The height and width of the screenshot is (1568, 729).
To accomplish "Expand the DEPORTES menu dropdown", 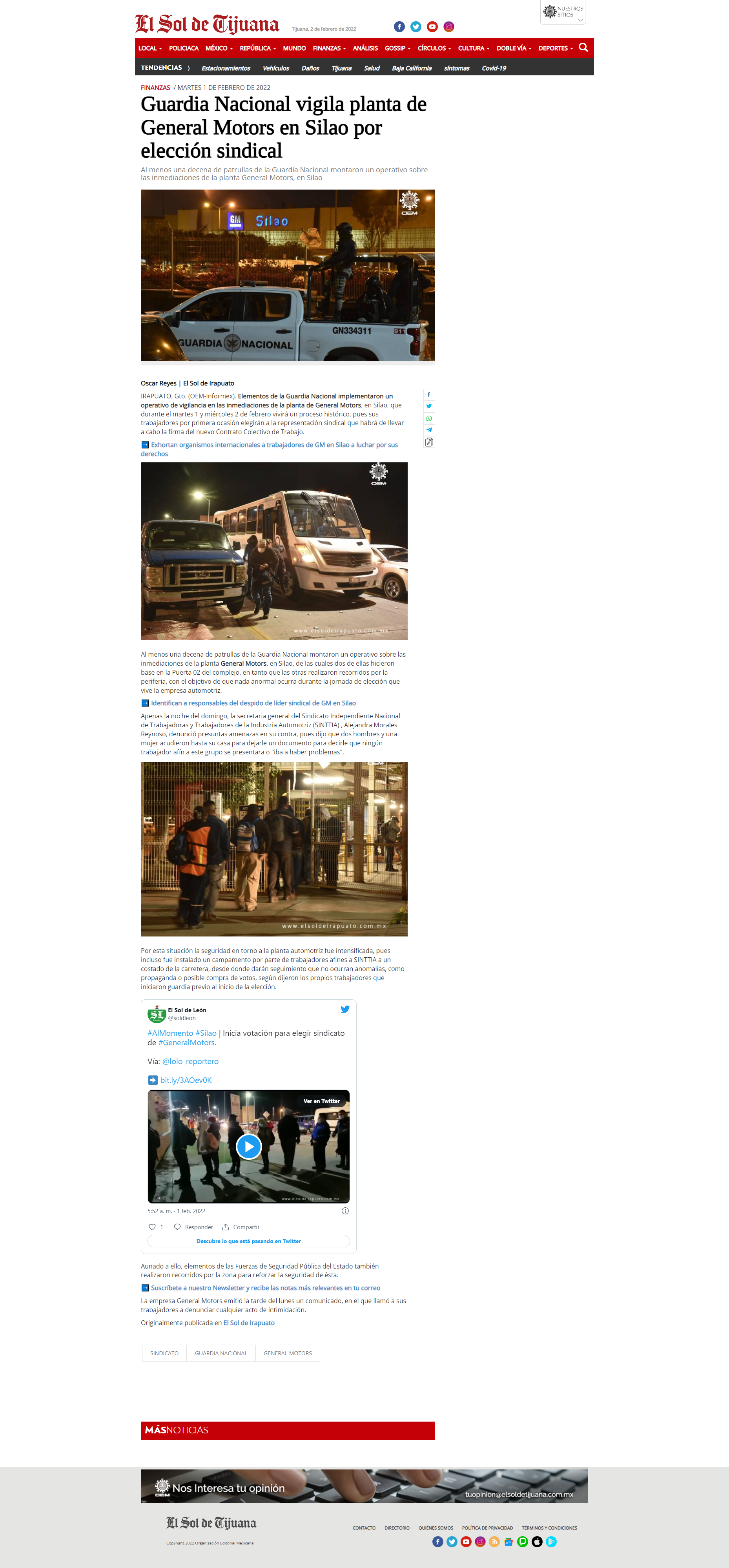I will coord(556,48).
